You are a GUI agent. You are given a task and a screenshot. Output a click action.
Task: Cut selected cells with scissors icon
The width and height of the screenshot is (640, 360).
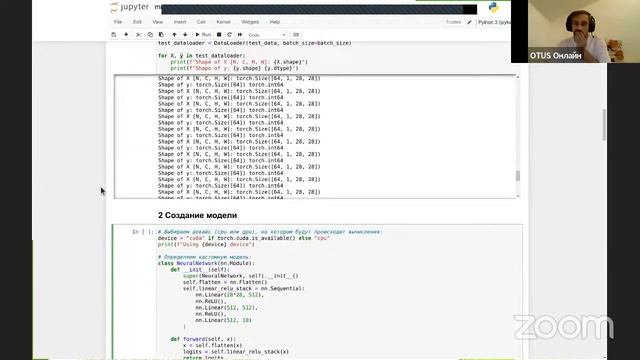point(139,35)
